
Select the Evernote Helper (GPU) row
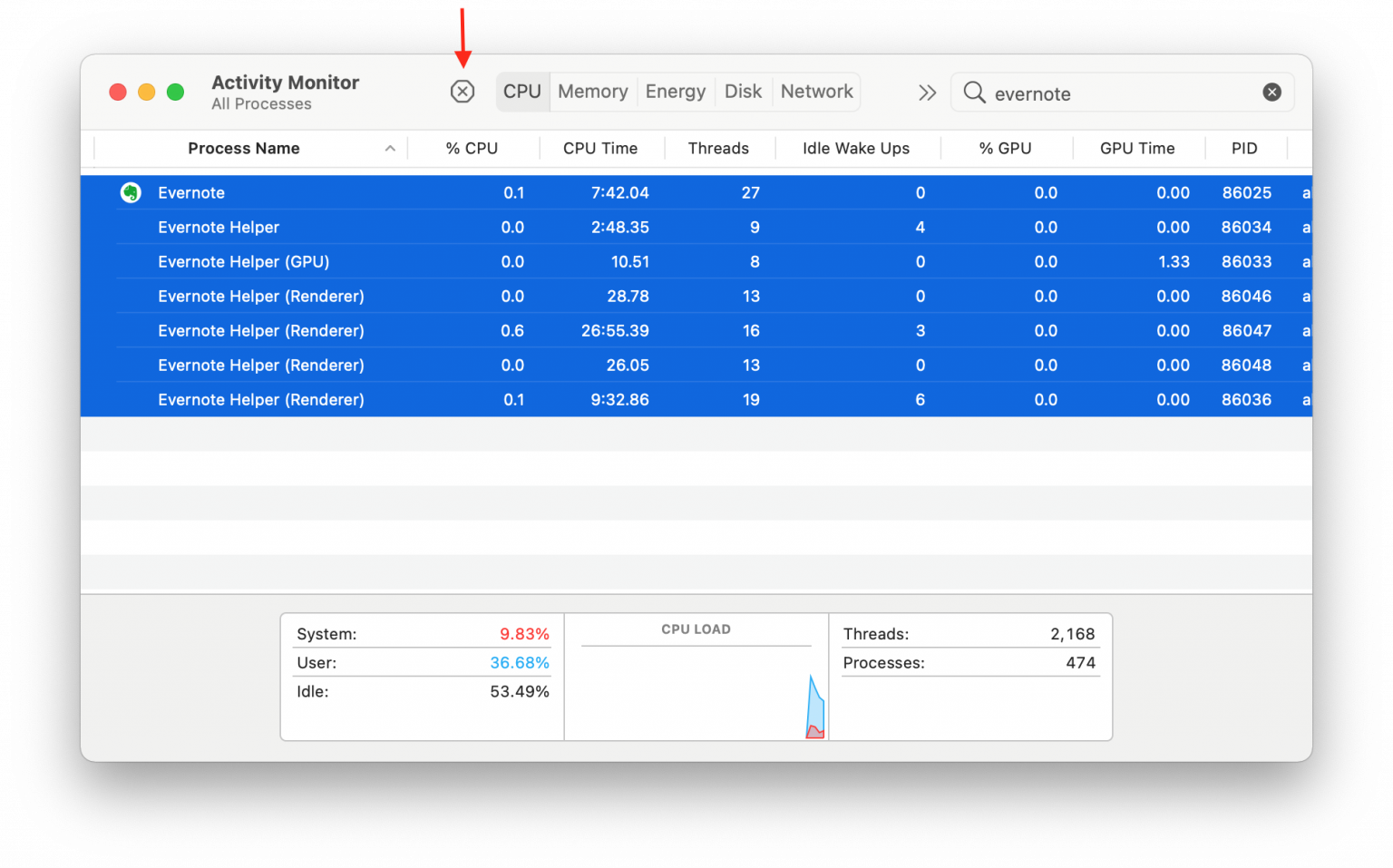(x=696, y=261)
